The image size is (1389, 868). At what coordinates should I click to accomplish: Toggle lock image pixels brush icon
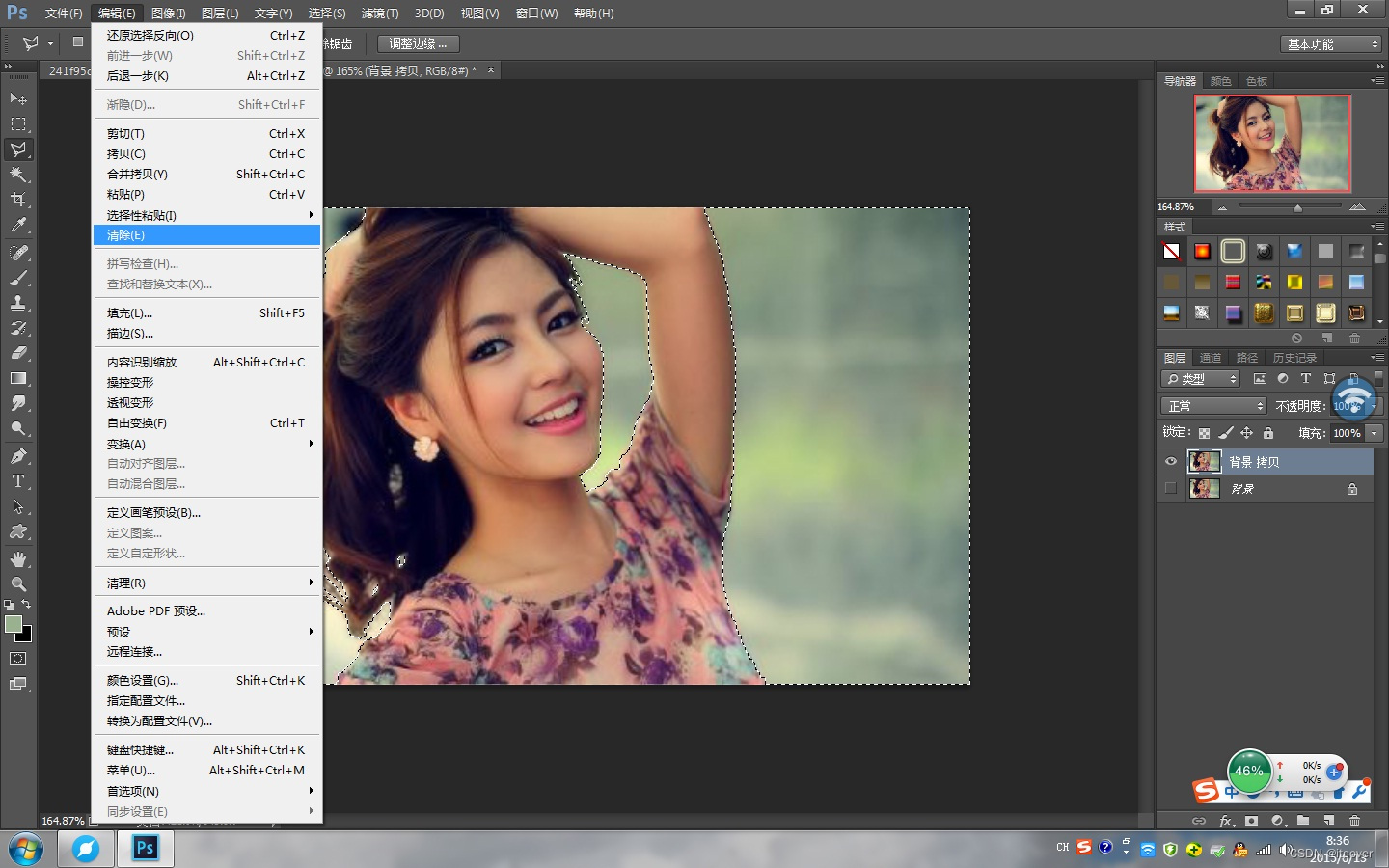(x=1225, y=433)
